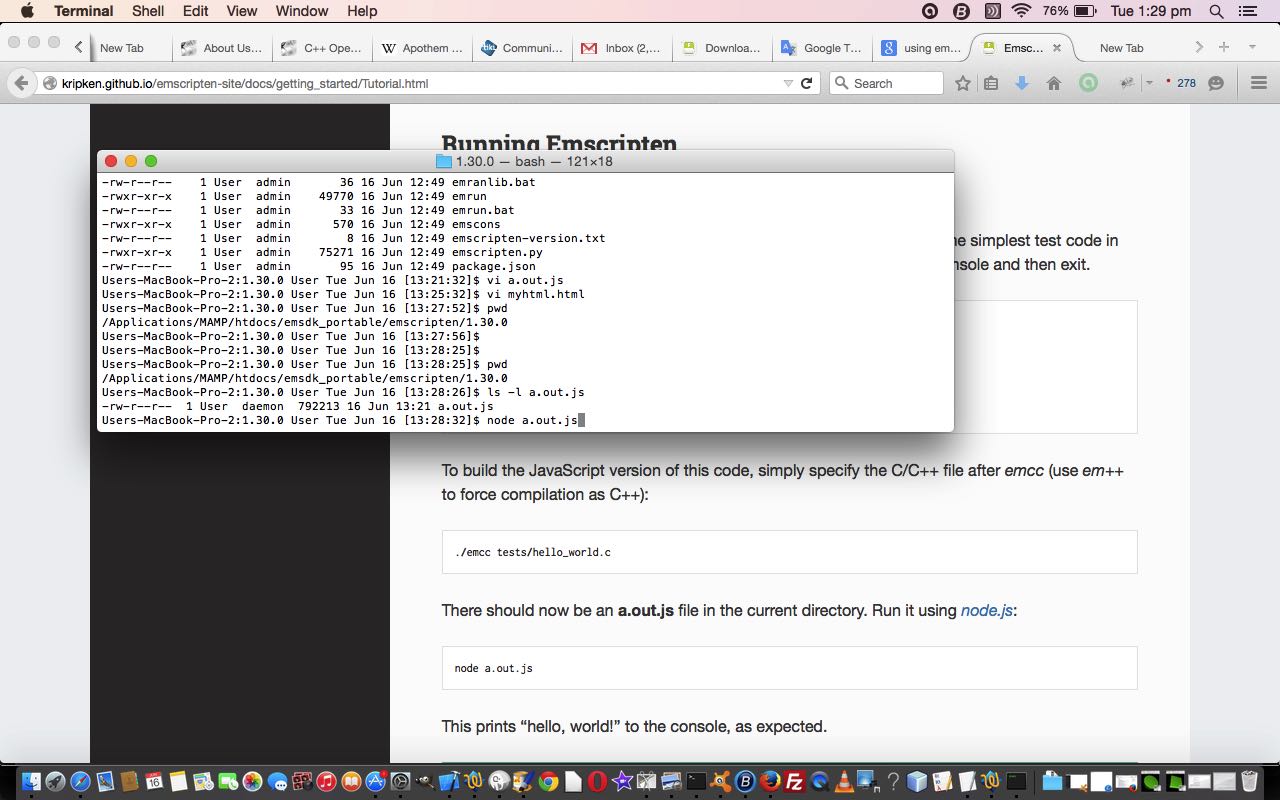Open the Terminal application menu
The image size is (1280, 800).
83,11
